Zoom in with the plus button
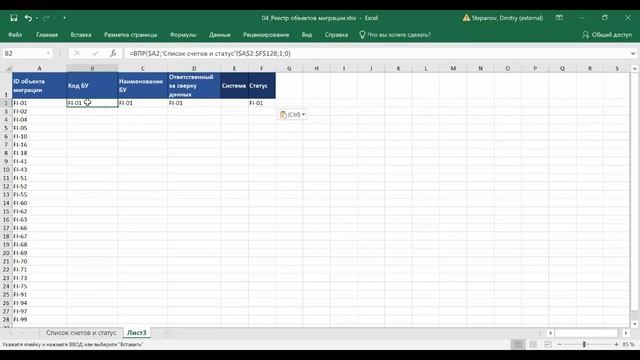Viewport: 640px width, 360px height. 616,344
